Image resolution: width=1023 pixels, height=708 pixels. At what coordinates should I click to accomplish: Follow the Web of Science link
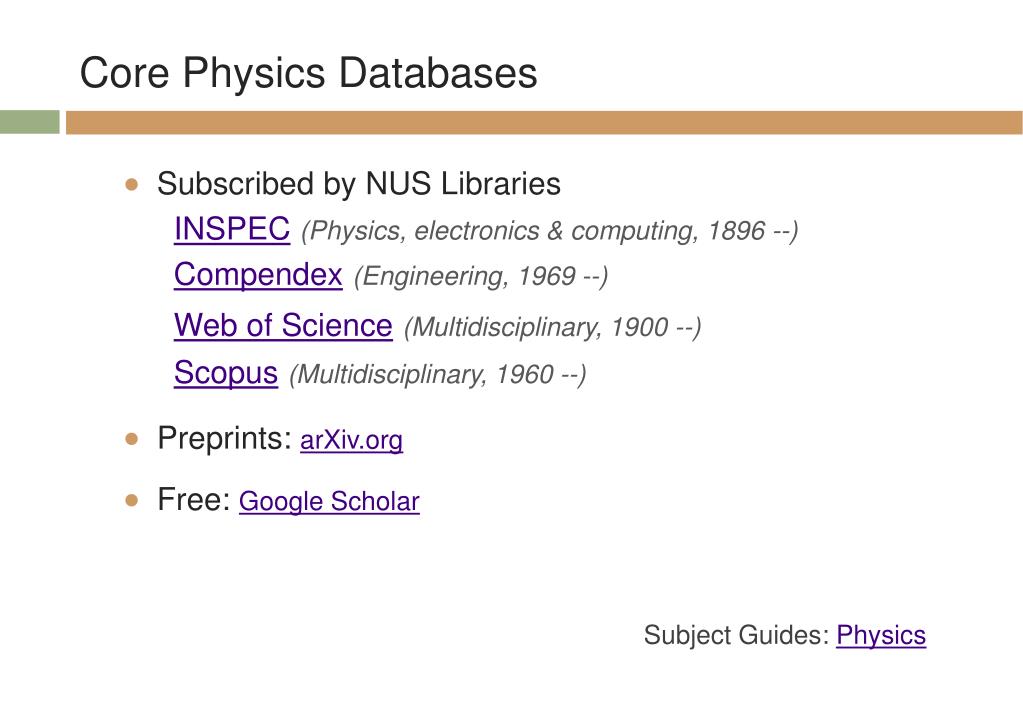click(x=282, y=325)
